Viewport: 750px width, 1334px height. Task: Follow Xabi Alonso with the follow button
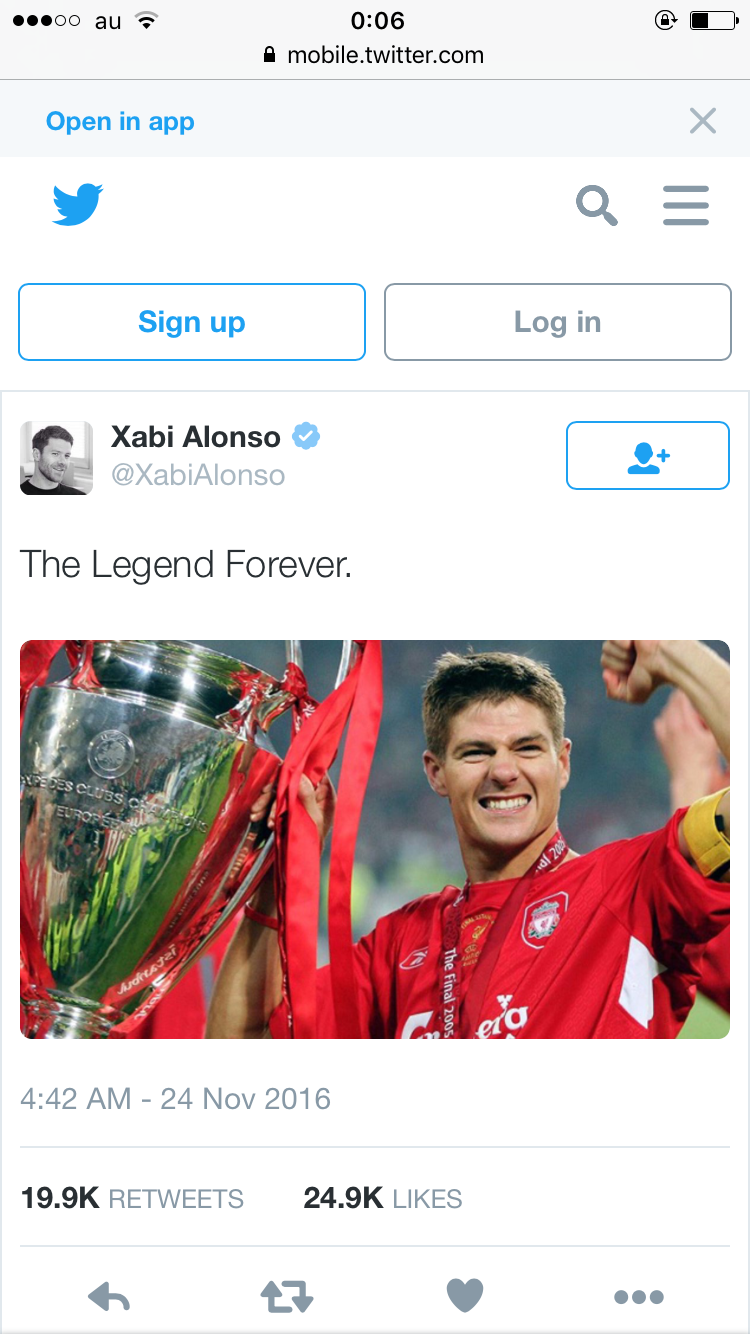(648, 456)
